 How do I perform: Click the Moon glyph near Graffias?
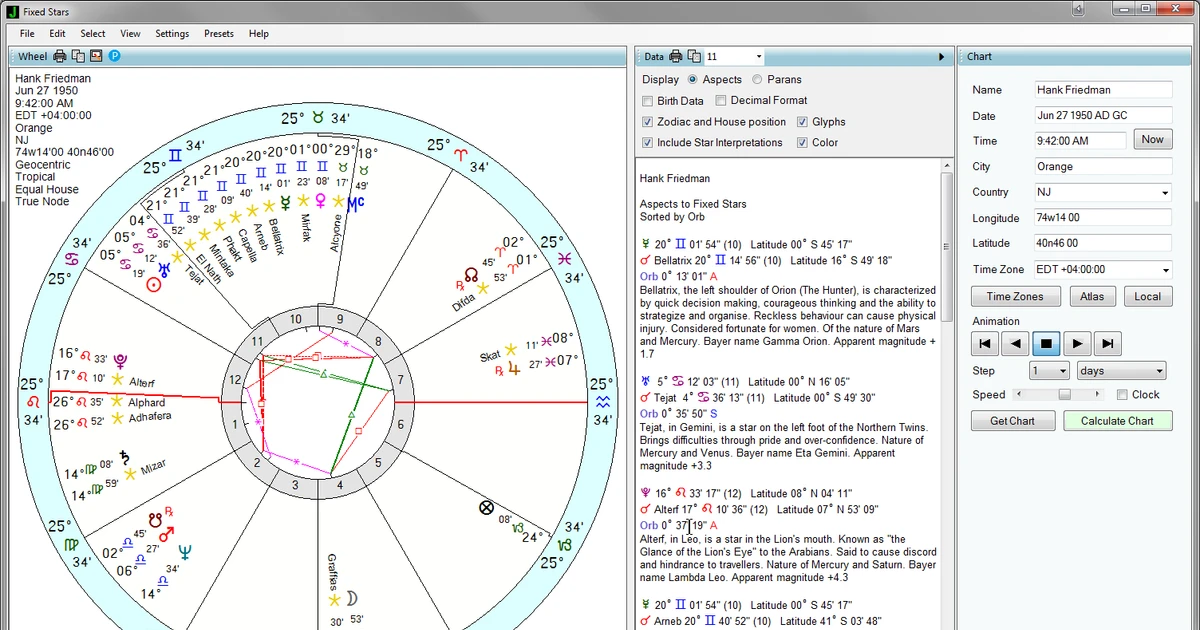pos(352,600)
